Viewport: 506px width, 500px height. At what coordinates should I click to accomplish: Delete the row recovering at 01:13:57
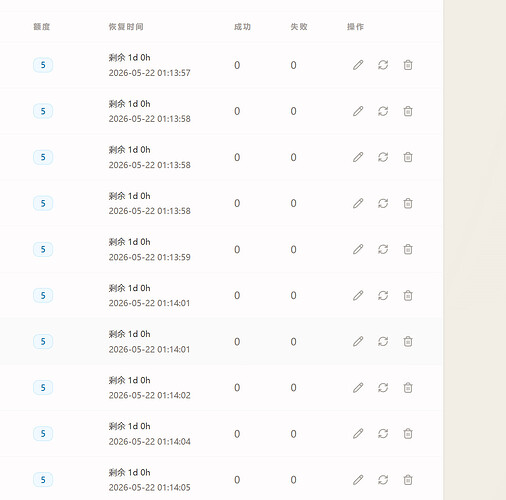(x=408, y=65)
